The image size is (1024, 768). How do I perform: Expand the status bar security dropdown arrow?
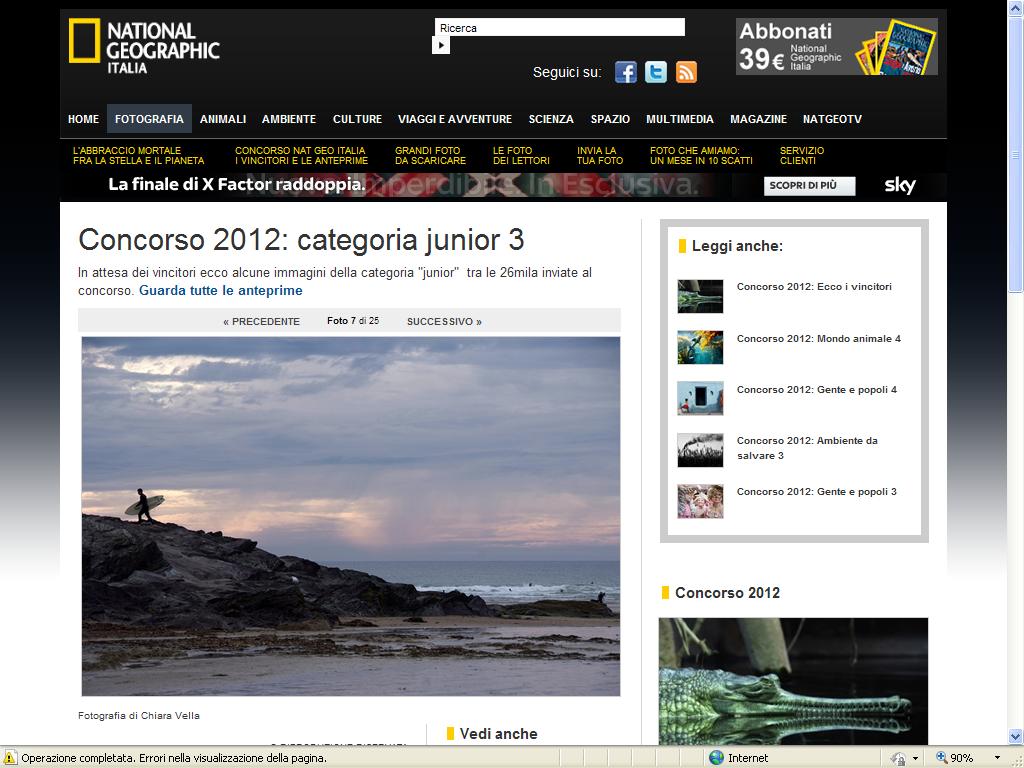(915, 758)
